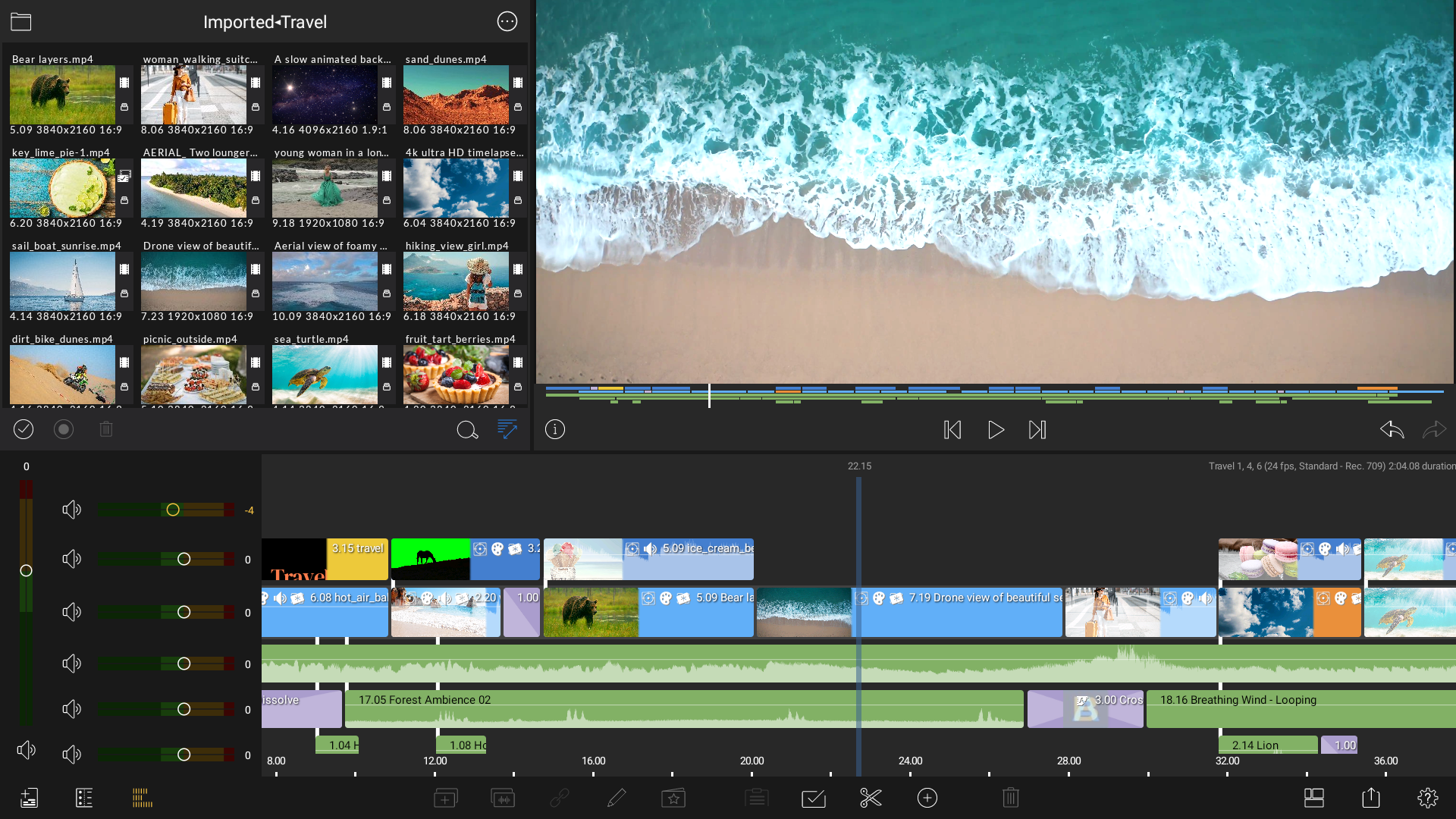The height and width of the screenshot is (819, 1456).
Task: Open the add new project icon
Action: tap(28, 798)
